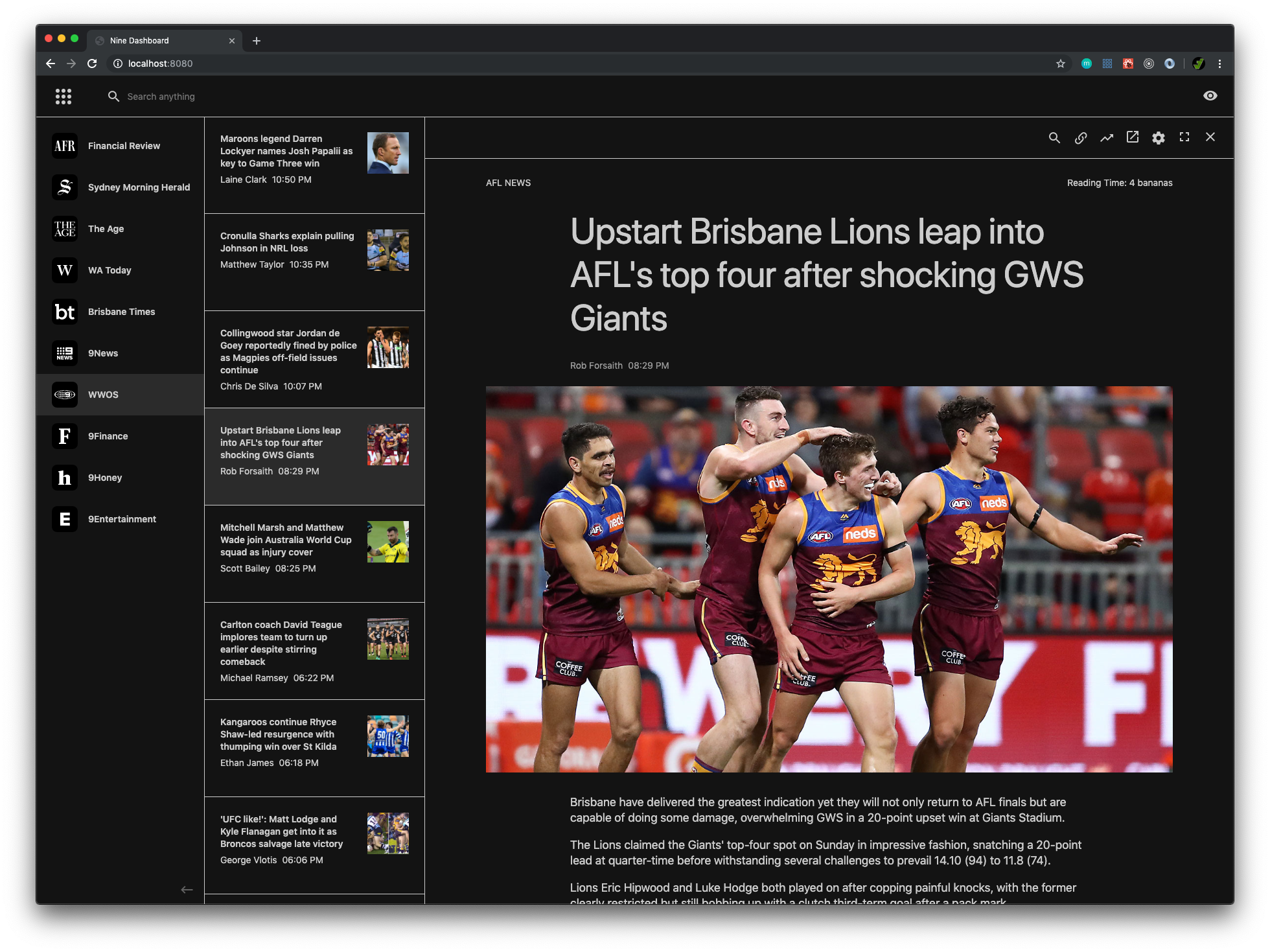The image size is (1270, 952).
Task: Open the apps grid menu icon
Action: [x=63, y=97]
